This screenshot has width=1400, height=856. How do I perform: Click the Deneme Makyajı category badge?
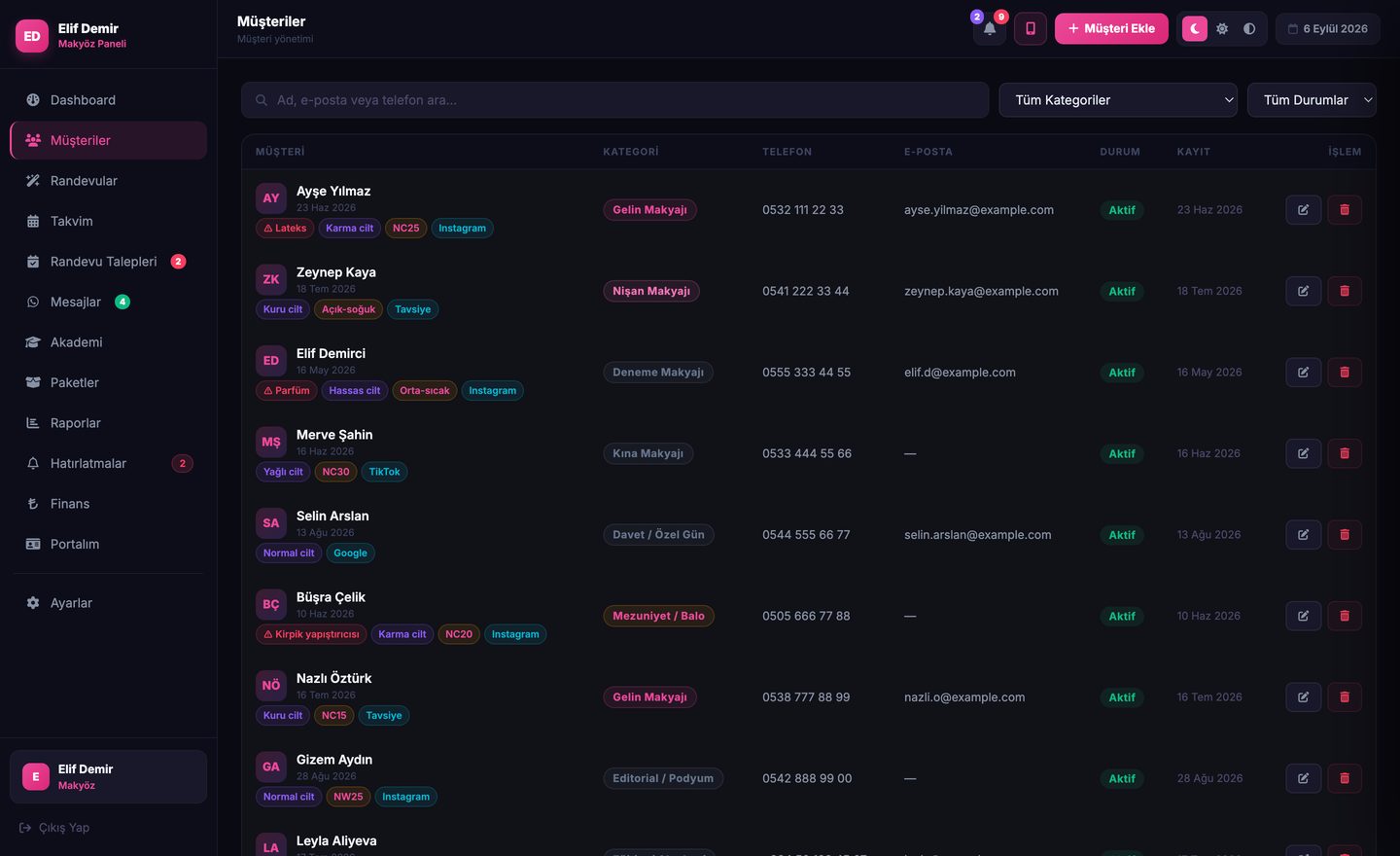[658, 373]
